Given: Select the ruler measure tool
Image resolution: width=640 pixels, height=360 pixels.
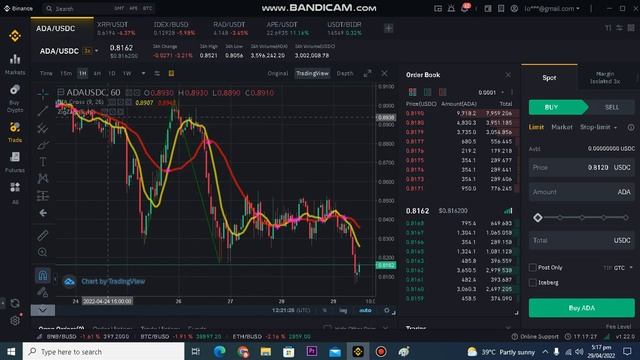Looking at the screenshot, I should pos(43,235).
